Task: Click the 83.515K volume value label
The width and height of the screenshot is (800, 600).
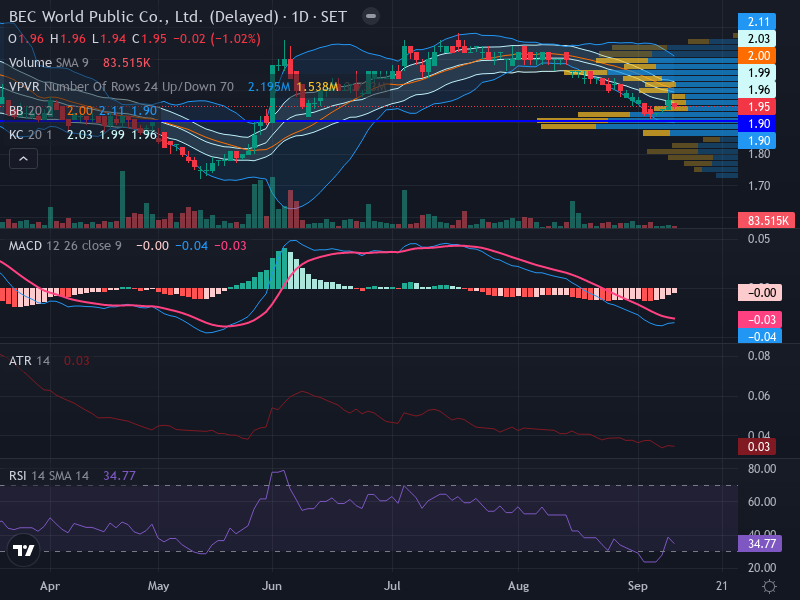Action: [766, 220]
